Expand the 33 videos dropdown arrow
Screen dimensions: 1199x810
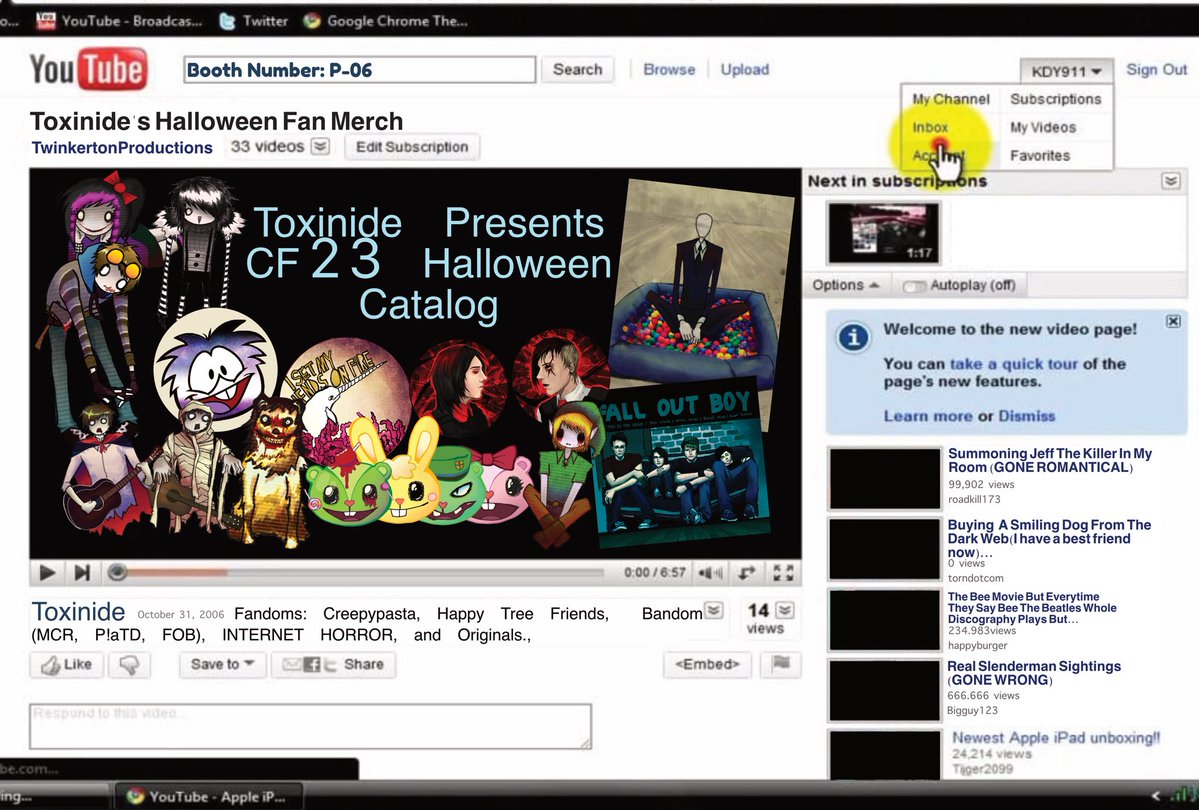click(320, 146)
